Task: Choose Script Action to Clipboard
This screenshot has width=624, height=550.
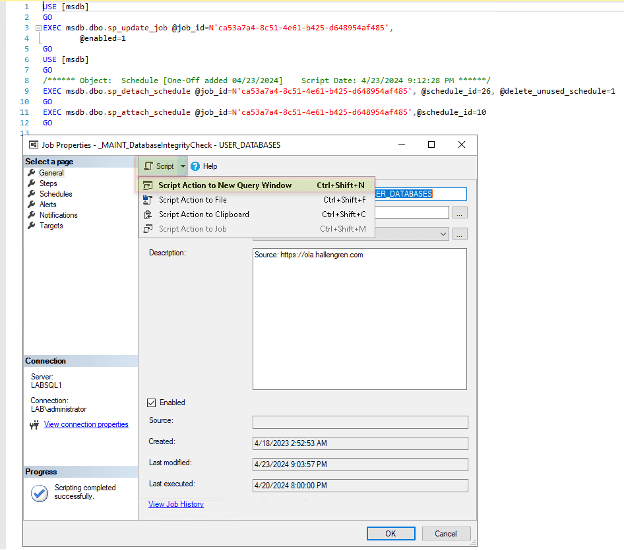Action: click(x=255, y=215)
